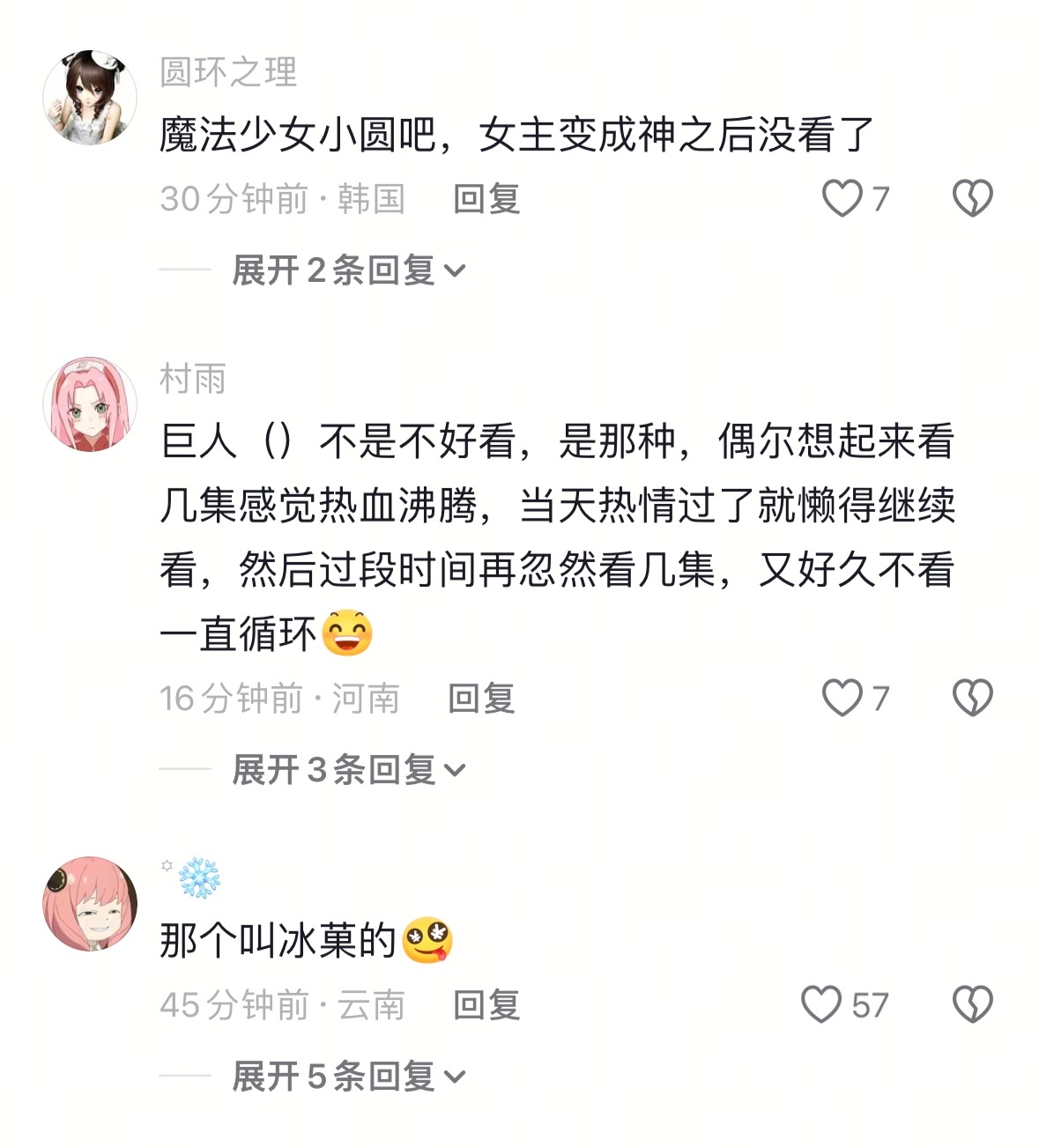The image size is (1039, 1148).
Task: Open 圆环之理's profile avatar
Action: (x=90, y=97)
